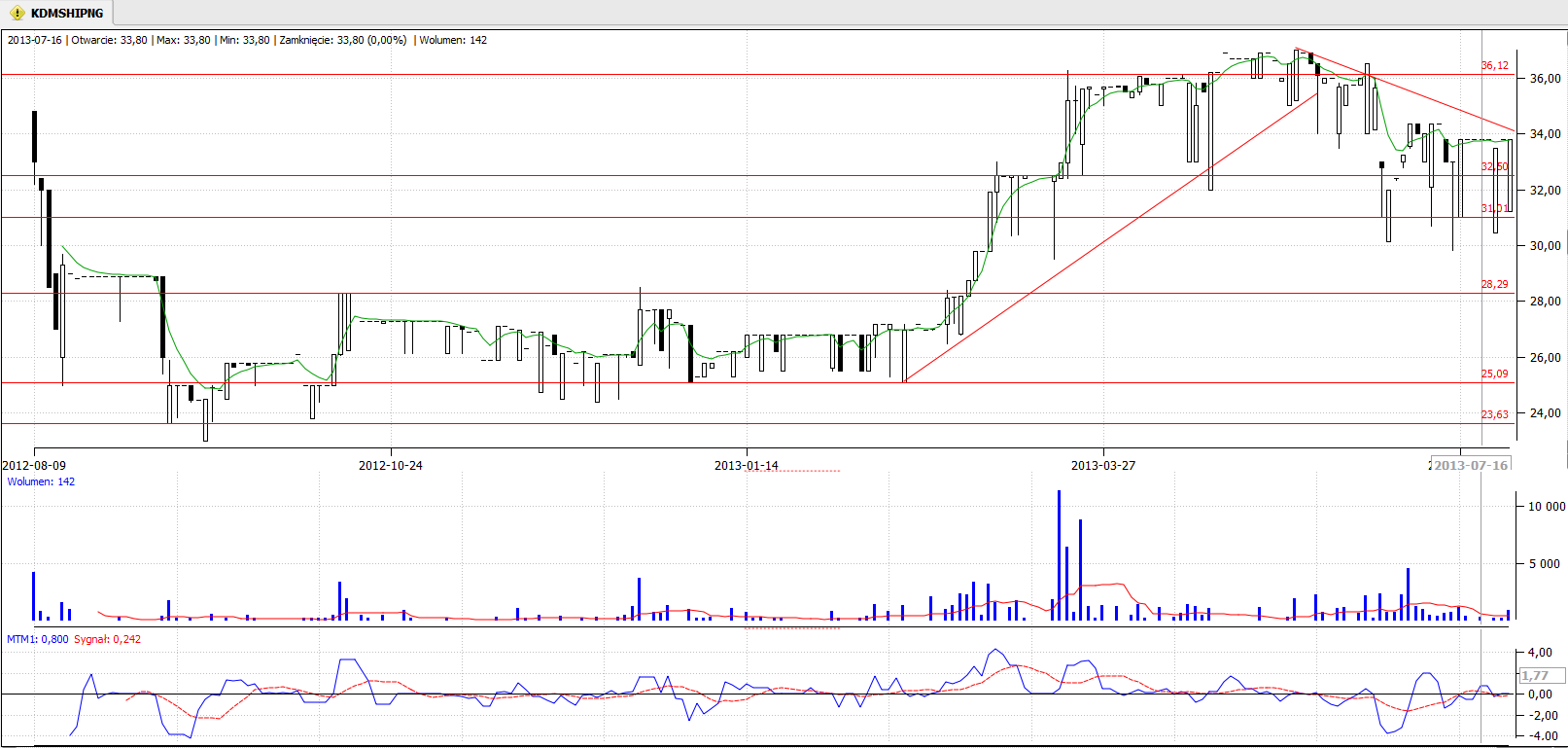
Task: Select the red 36,12 resistance level label
Action: point(1495,65)
